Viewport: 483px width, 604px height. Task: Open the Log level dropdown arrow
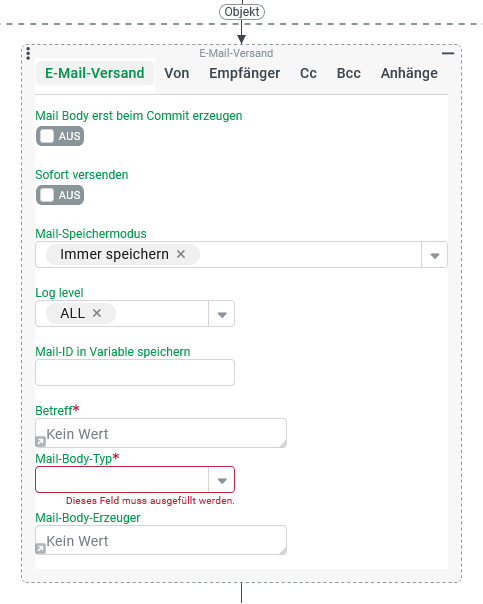point(221,314)
